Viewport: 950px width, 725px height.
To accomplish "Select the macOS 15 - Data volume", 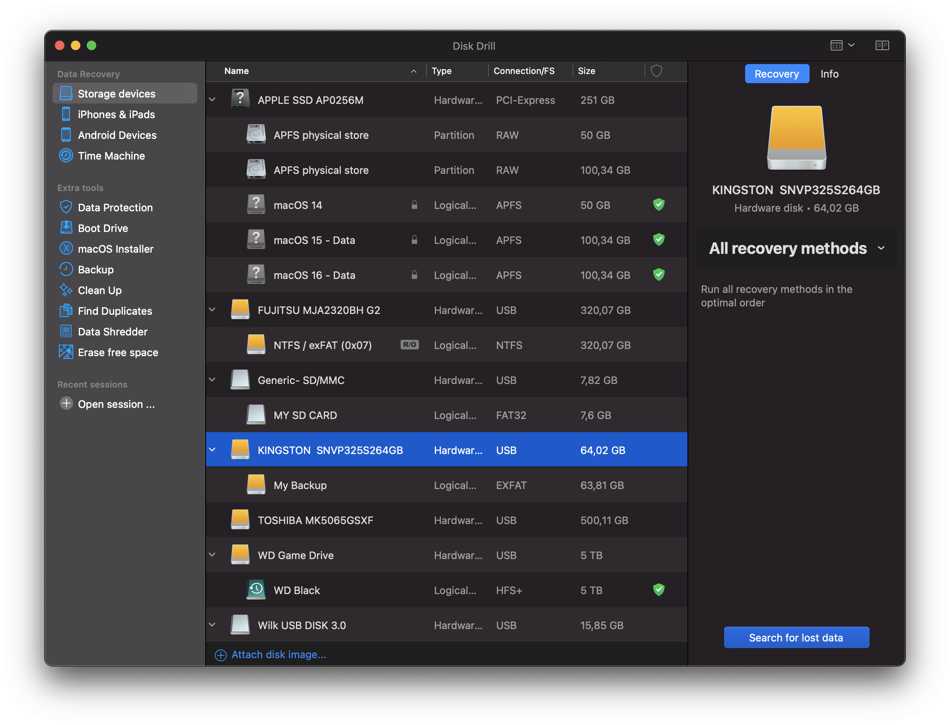I will pyautogui.click(x=447, y=240).
